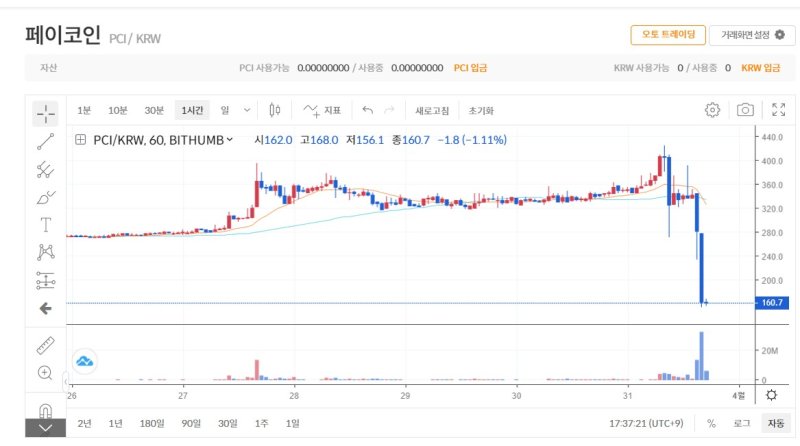Screen dimensions: 800x446
Task: Expand the interval dropdown arrow
Action: 247,110
